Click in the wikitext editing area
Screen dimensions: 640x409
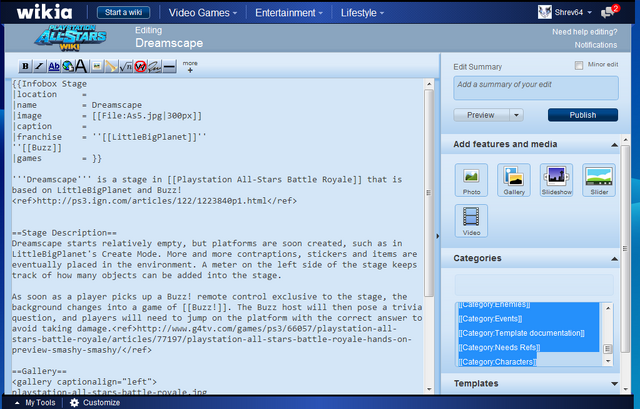218,236
